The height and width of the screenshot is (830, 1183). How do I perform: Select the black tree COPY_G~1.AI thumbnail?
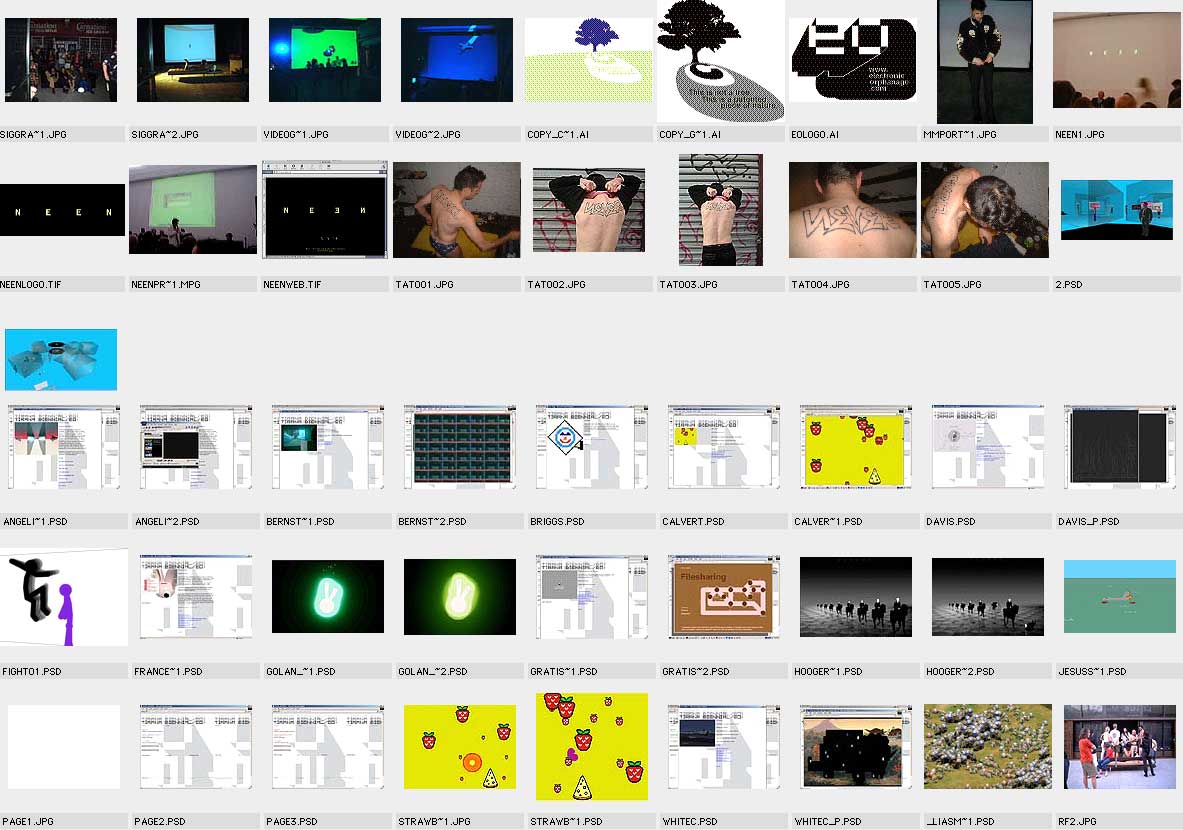click(720, 60)
